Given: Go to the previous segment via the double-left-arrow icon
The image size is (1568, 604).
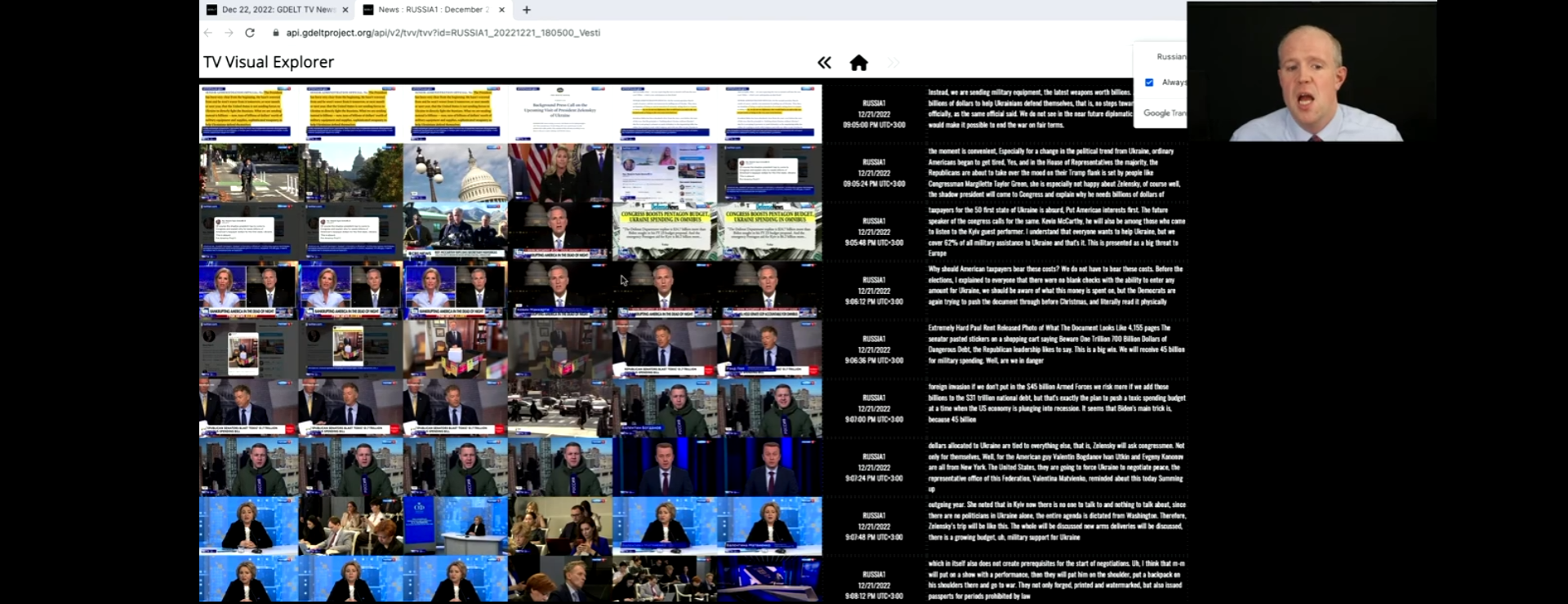Looking at the screenshot, I should pos(824,63).
